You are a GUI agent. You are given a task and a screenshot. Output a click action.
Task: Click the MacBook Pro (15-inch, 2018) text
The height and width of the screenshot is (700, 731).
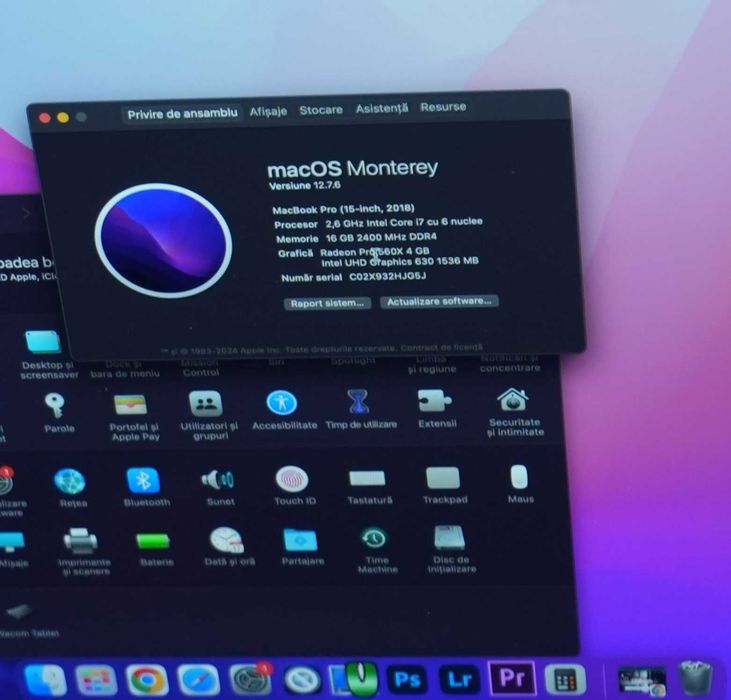343,209
